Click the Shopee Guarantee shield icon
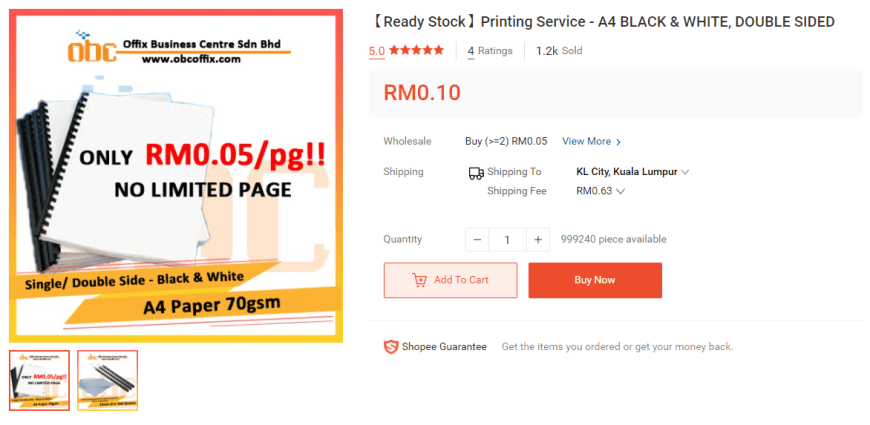Image resolution: width=870 pixels, height=425 pixels. click(x=391, y=347)
